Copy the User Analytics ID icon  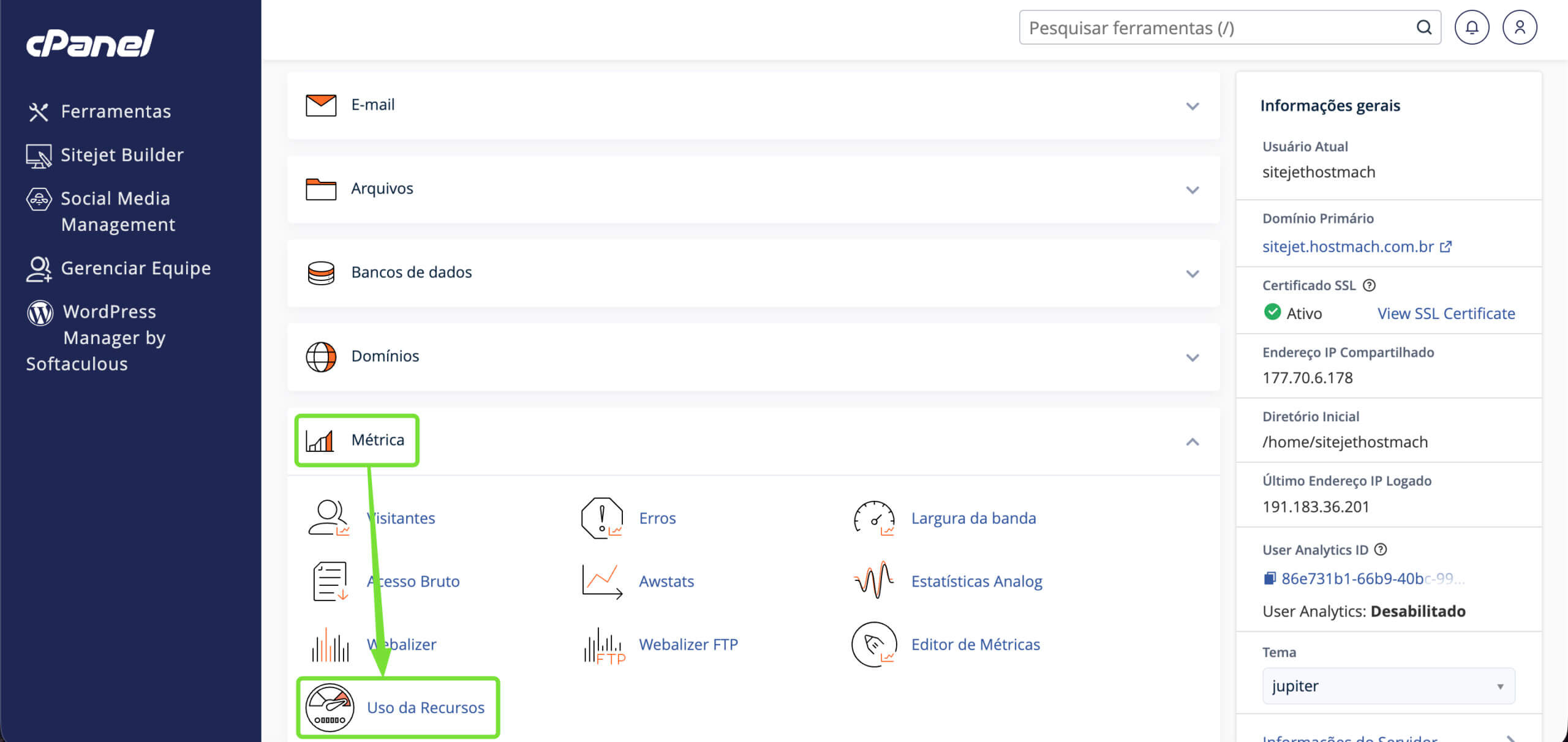click(x=1270, y=579)
